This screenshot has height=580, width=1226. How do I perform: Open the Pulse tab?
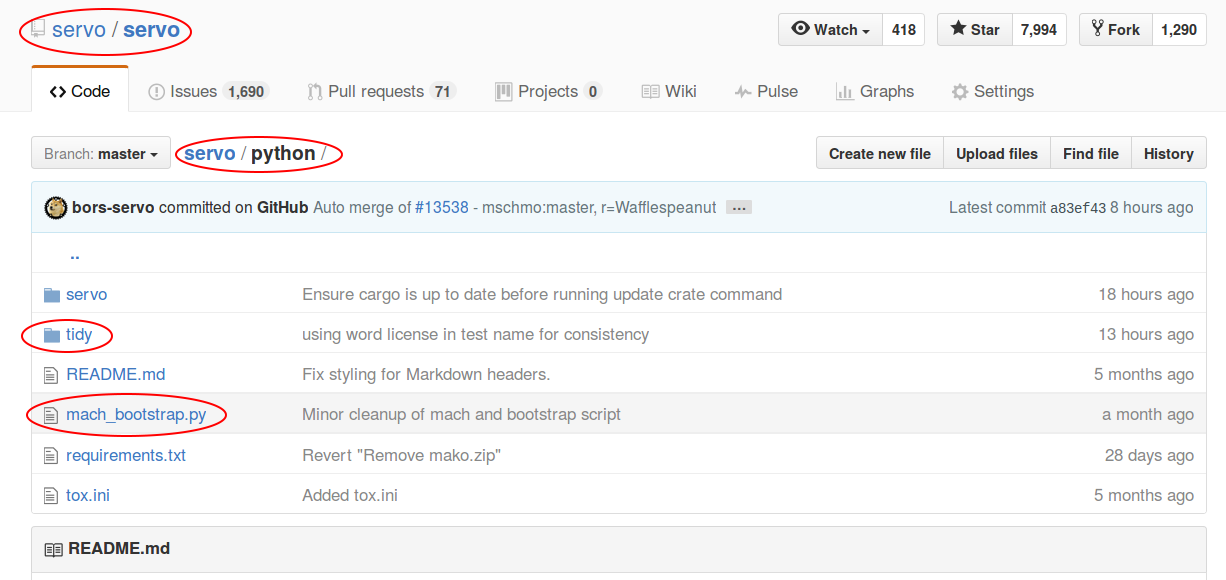pyautogui.click(x=766, y=91)
